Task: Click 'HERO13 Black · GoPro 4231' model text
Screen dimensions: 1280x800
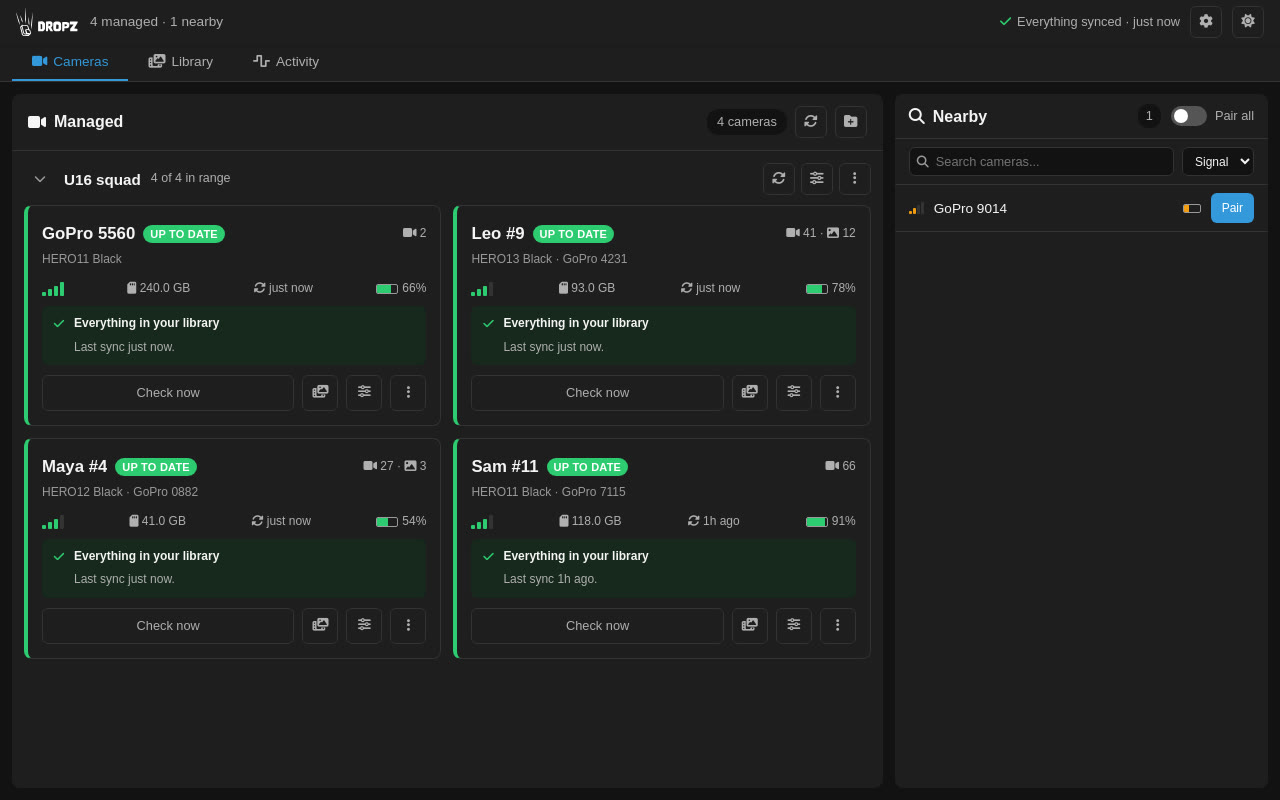Action: click(x=549, y=259)
